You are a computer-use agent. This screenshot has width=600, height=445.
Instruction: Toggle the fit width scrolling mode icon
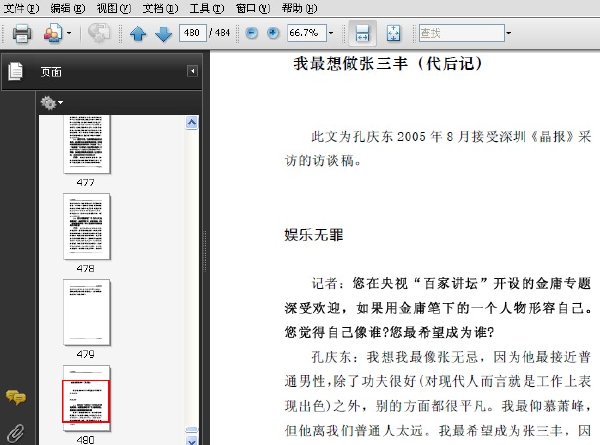point(362,33)
